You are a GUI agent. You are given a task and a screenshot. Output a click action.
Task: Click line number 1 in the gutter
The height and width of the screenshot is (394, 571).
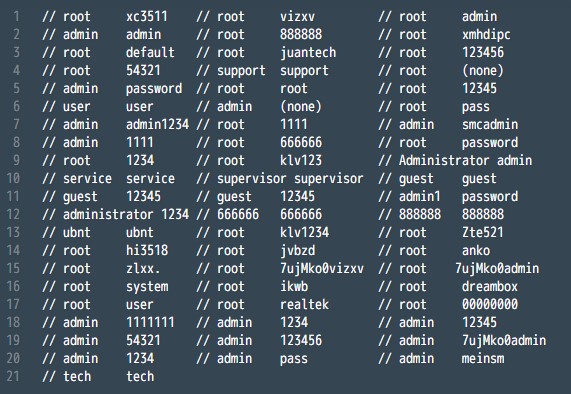click(x=16, y=16)
